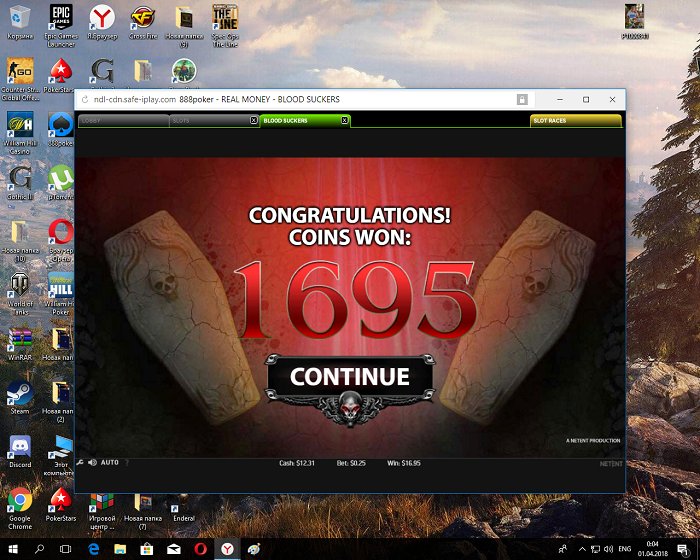Screen dimensions: 700x560
Task: Click the Cash: $12.31 balance text
Action: coord(297,463)
